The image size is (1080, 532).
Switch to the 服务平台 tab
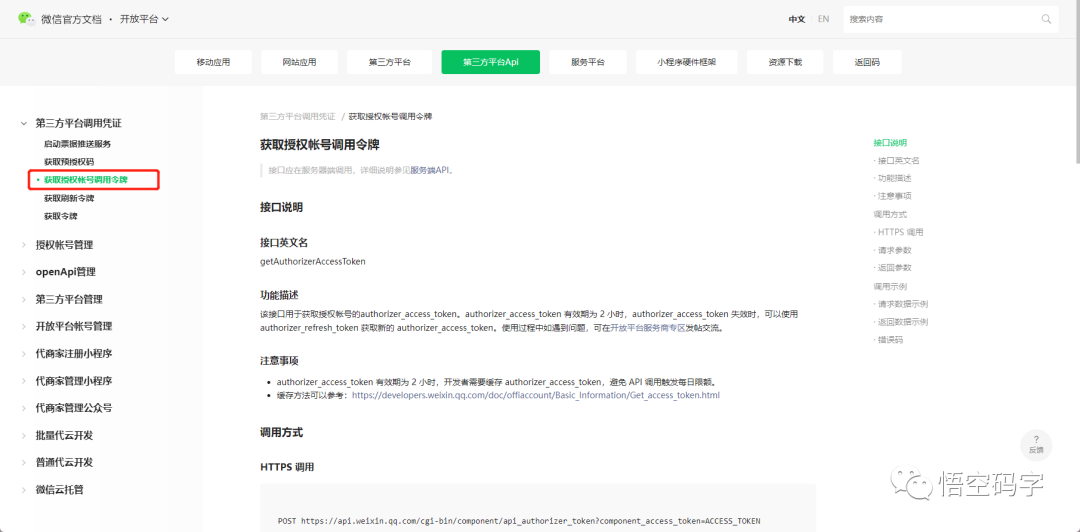point(588,62)
